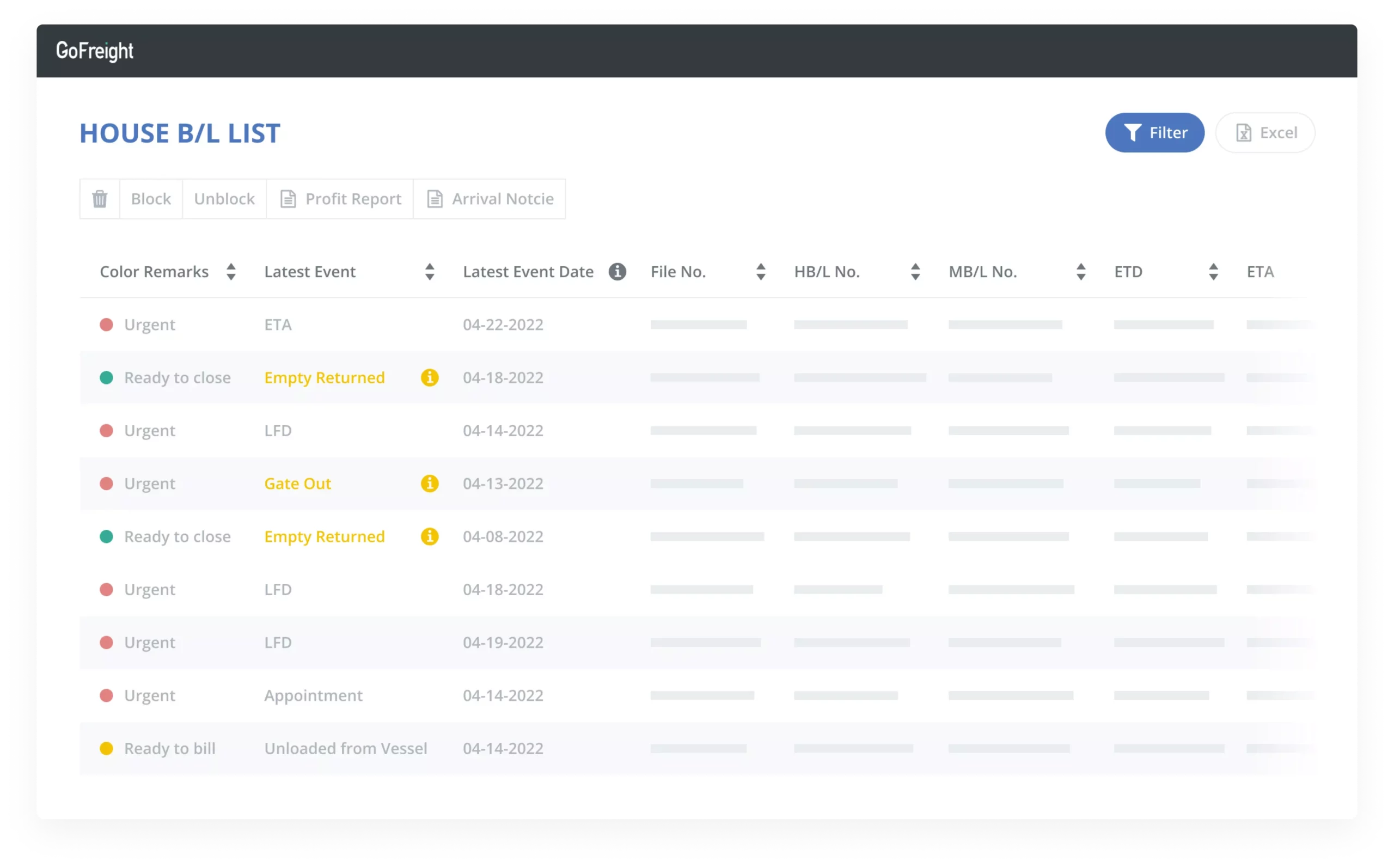Click the Gate Out event link
1394x868 pixels.
tap(297, 484)
